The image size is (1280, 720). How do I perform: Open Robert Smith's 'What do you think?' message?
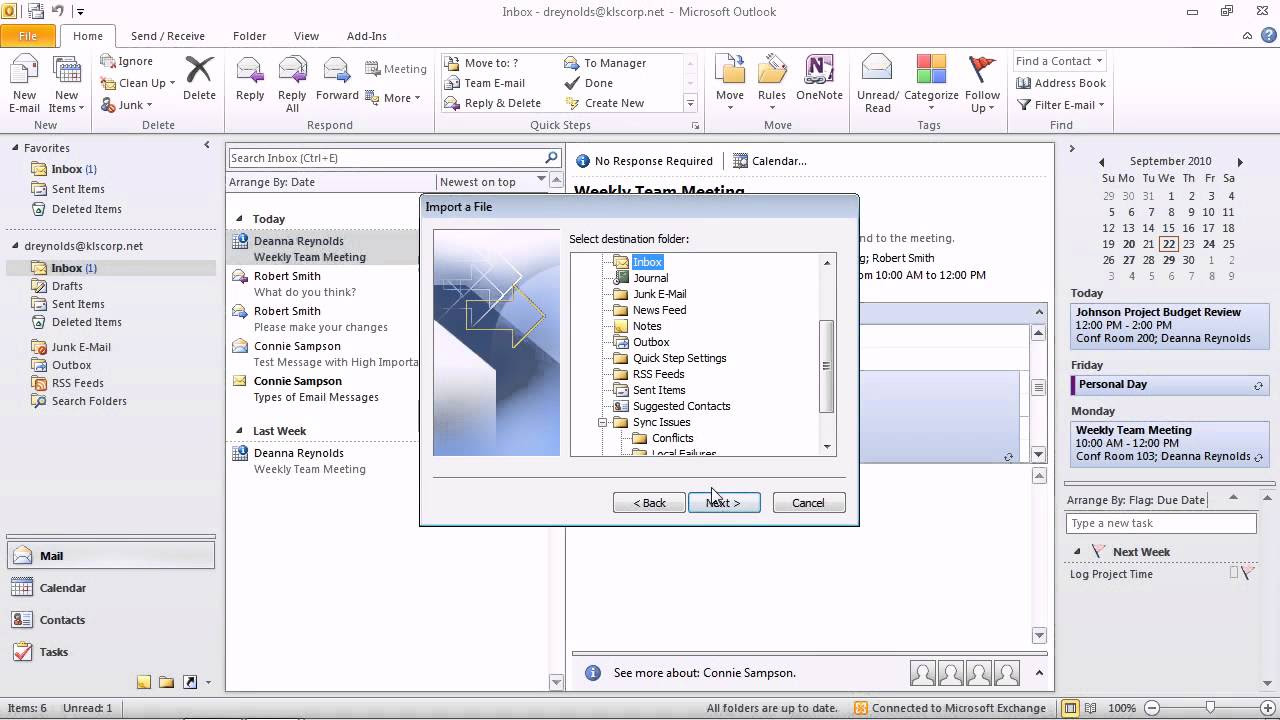[322, 284]
